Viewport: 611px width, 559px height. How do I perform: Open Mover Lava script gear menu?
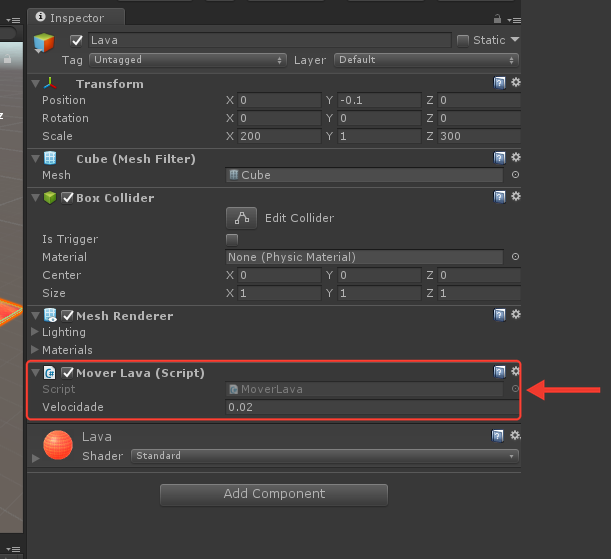(515, 371)
